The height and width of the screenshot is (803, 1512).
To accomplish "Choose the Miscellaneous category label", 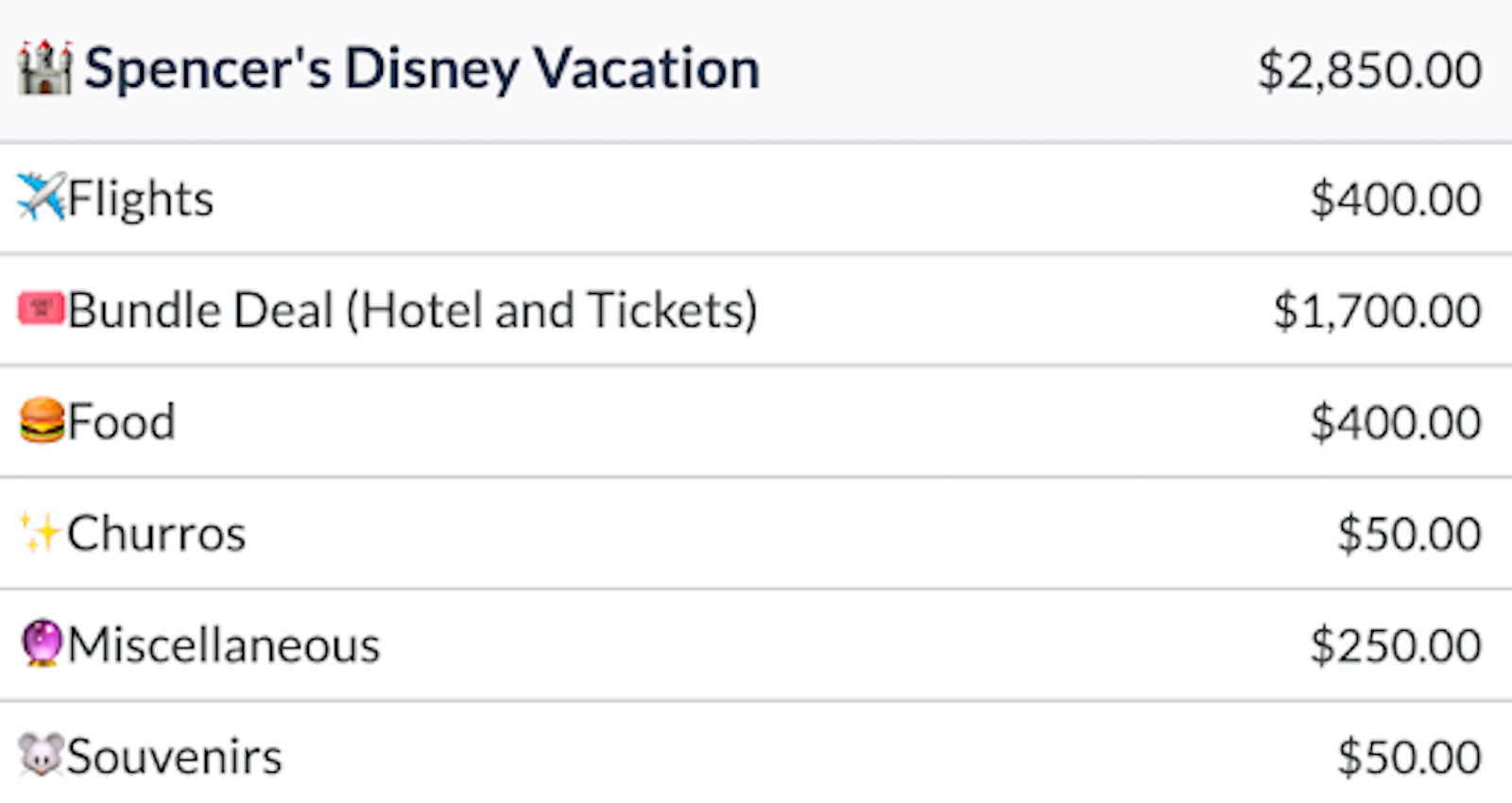I will point(224,645).
